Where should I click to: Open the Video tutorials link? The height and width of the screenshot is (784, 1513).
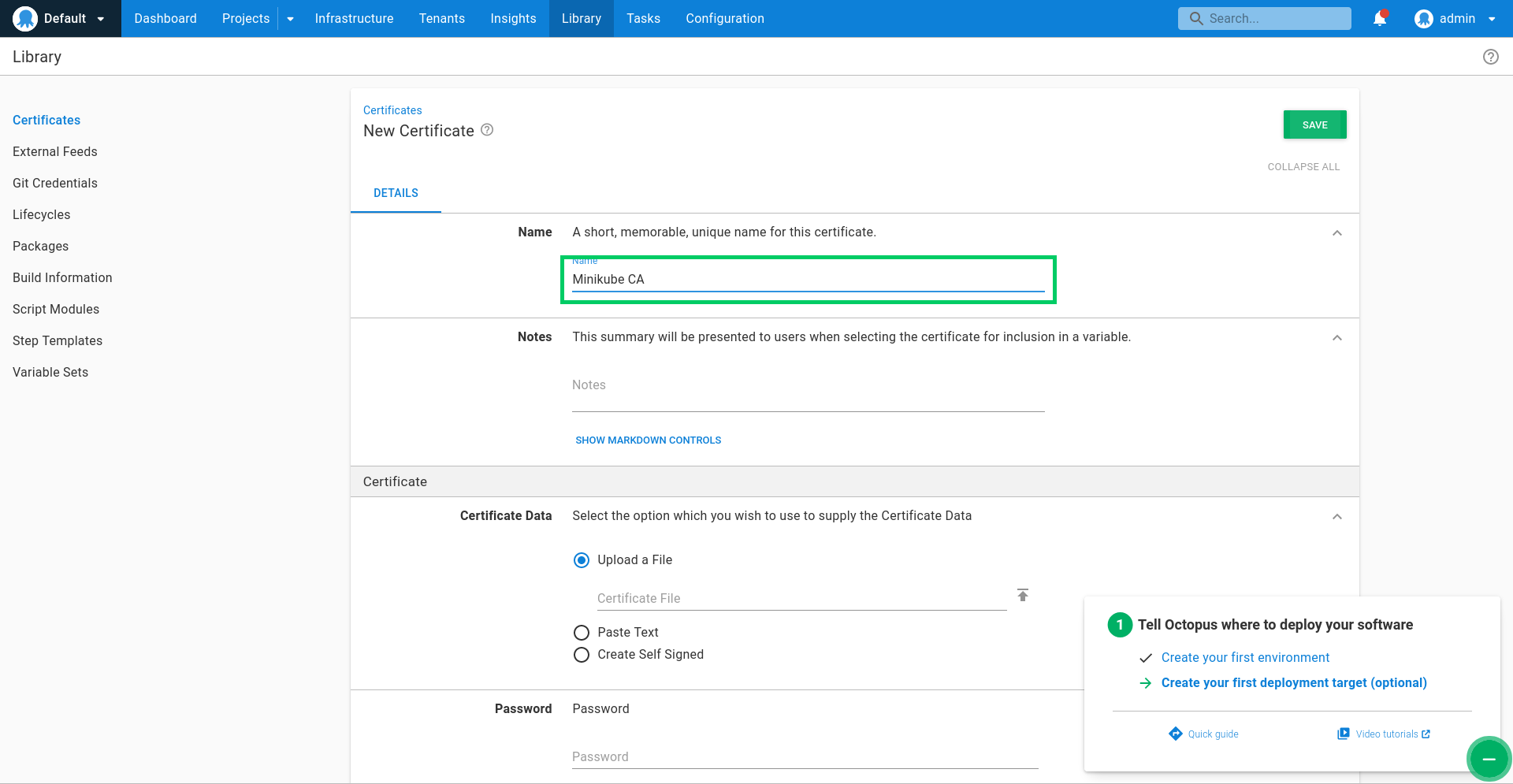pyautogui.click(x=1386, y=734)
